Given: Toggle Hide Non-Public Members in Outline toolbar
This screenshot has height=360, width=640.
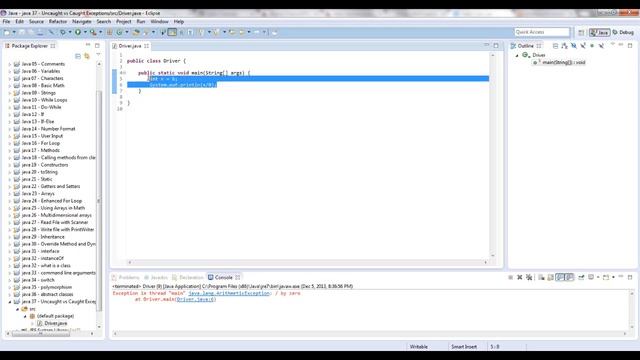Looking at the screenshot, I should [592, 46].
